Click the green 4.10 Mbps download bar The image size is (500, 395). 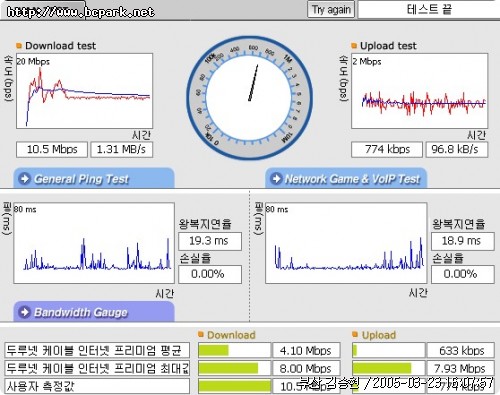[213, 350]
